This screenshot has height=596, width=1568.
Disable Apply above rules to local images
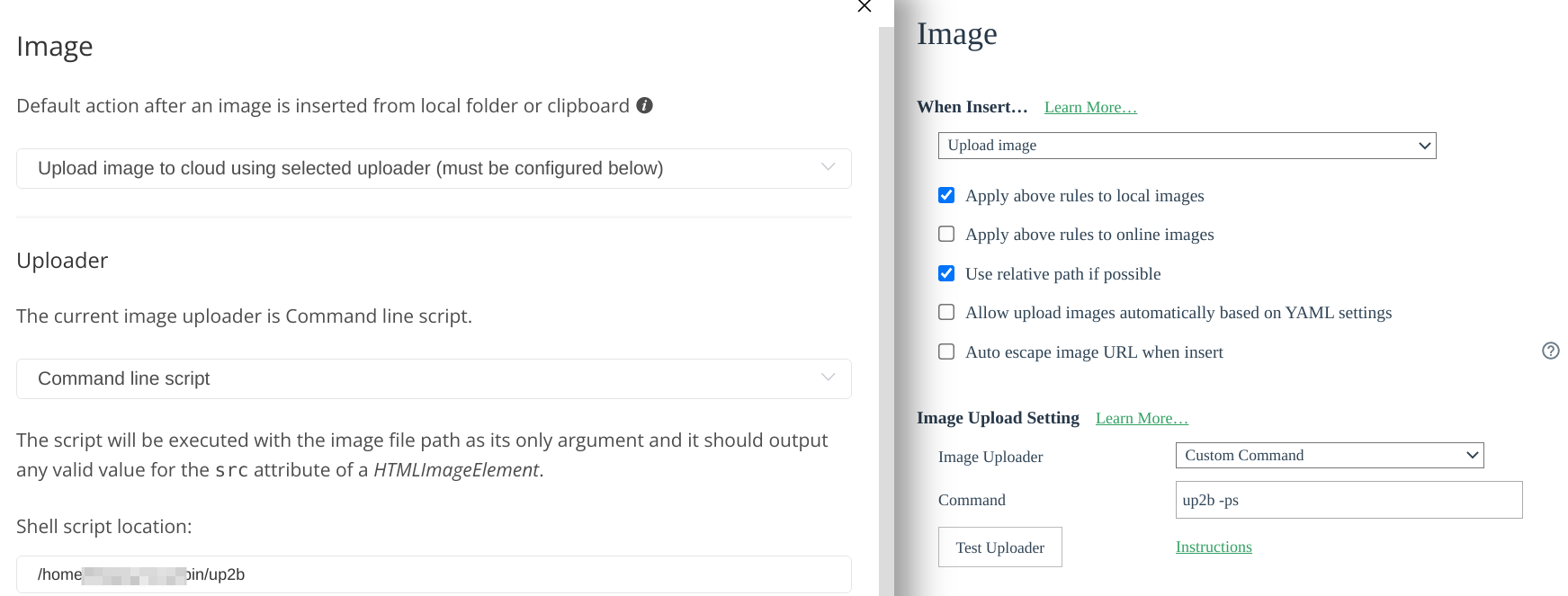(x=945, y=194)
